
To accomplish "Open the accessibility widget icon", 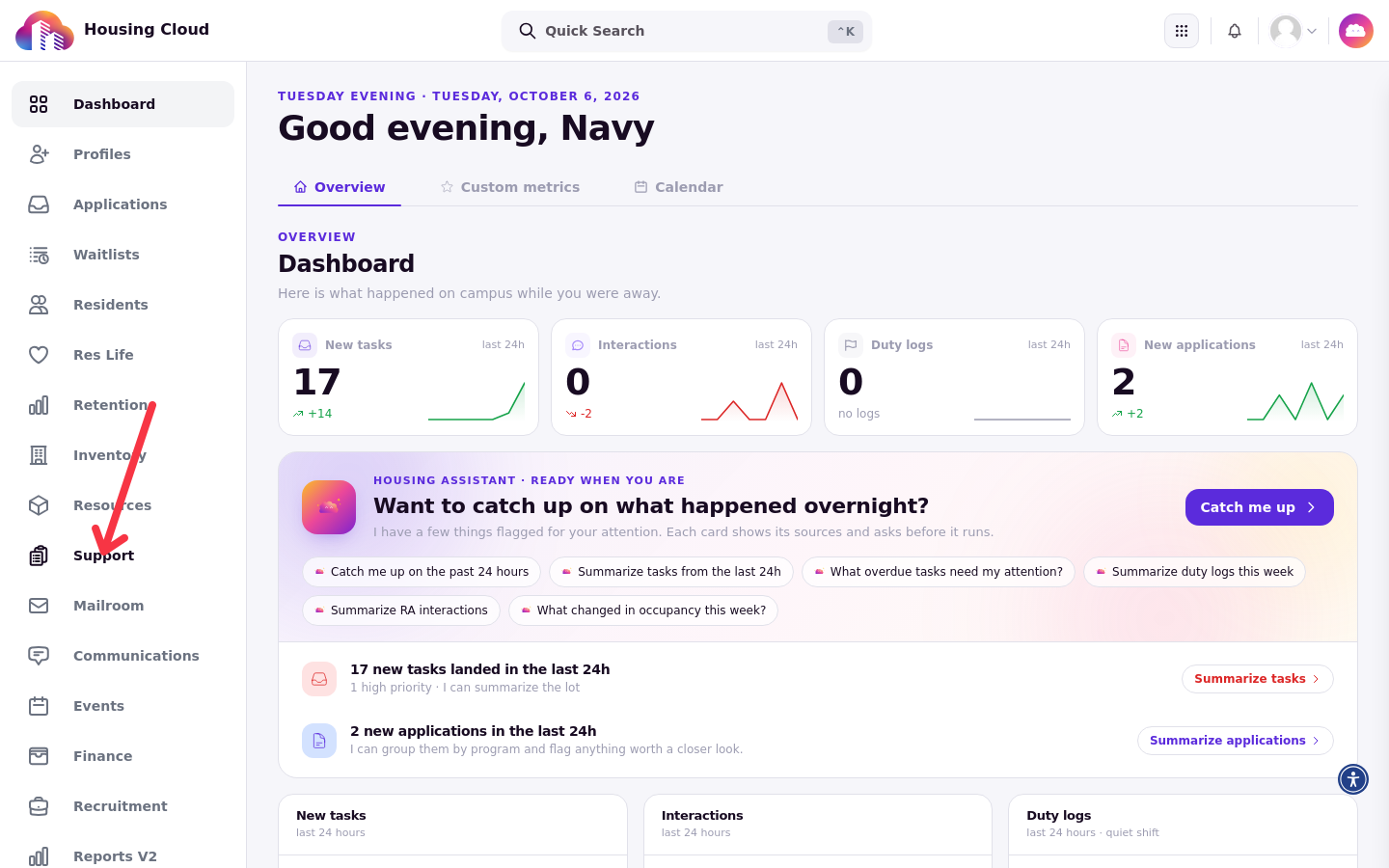I will tap(1353, 778).
